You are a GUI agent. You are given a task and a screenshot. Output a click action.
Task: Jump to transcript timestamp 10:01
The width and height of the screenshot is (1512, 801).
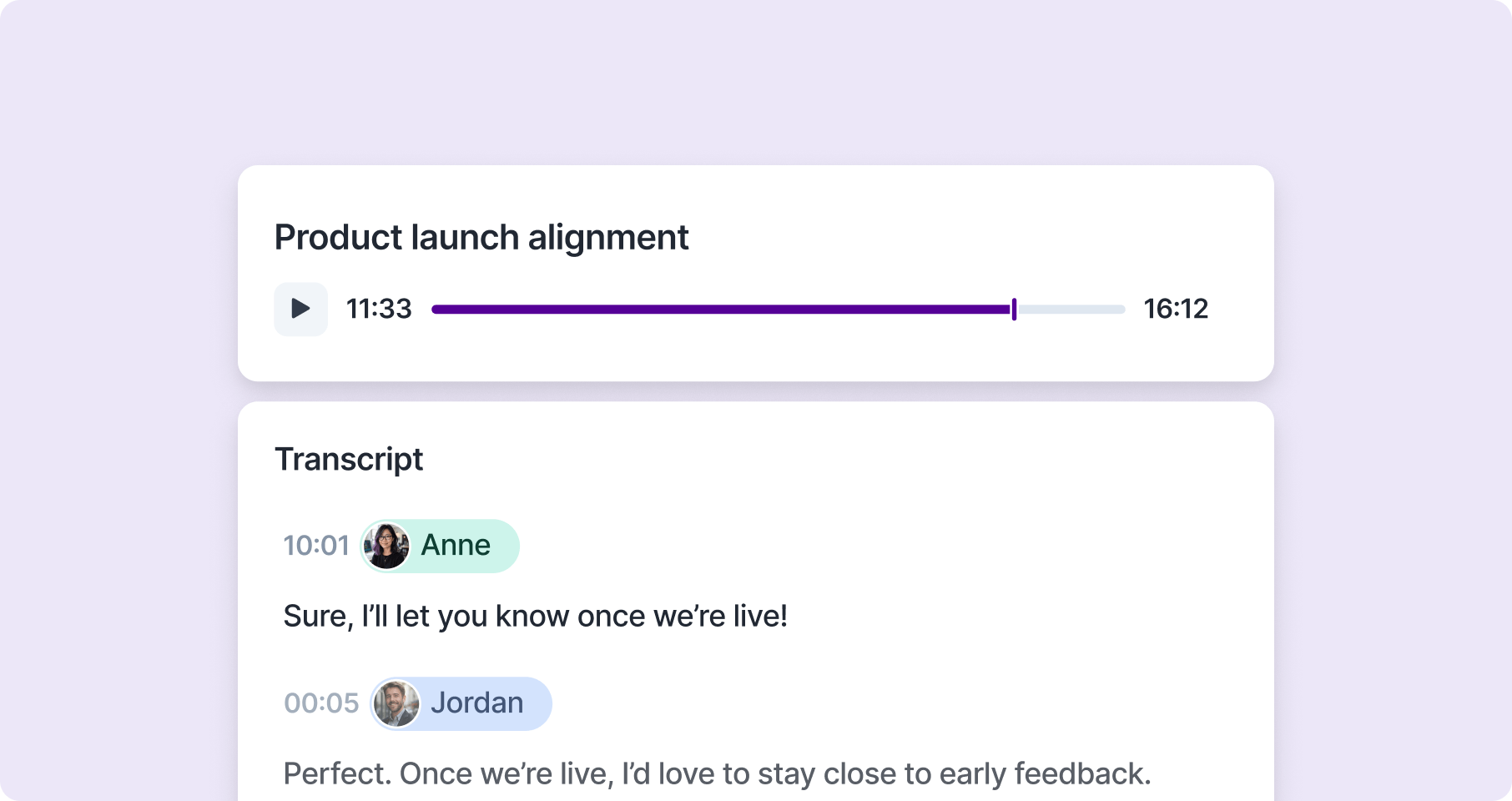pyautogui.click(x=316, y=546)
